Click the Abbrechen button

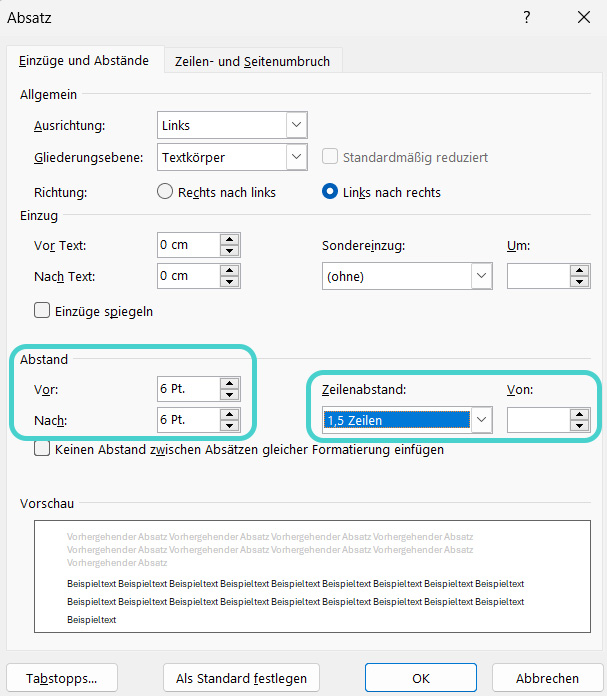(x=547, y=678)
